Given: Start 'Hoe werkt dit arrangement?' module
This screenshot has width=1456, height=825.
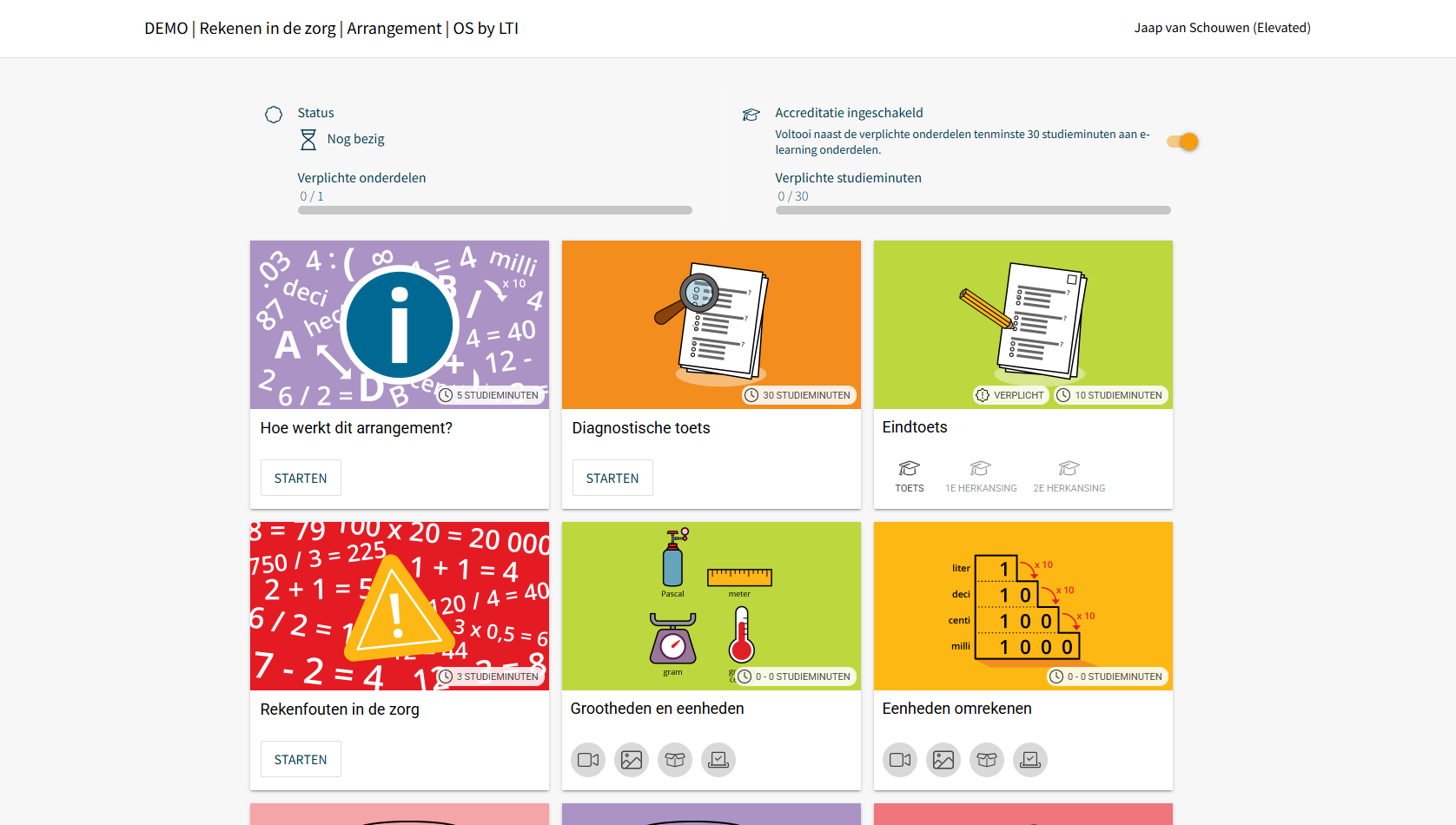Looking at the screenshot, I should 301,478.
